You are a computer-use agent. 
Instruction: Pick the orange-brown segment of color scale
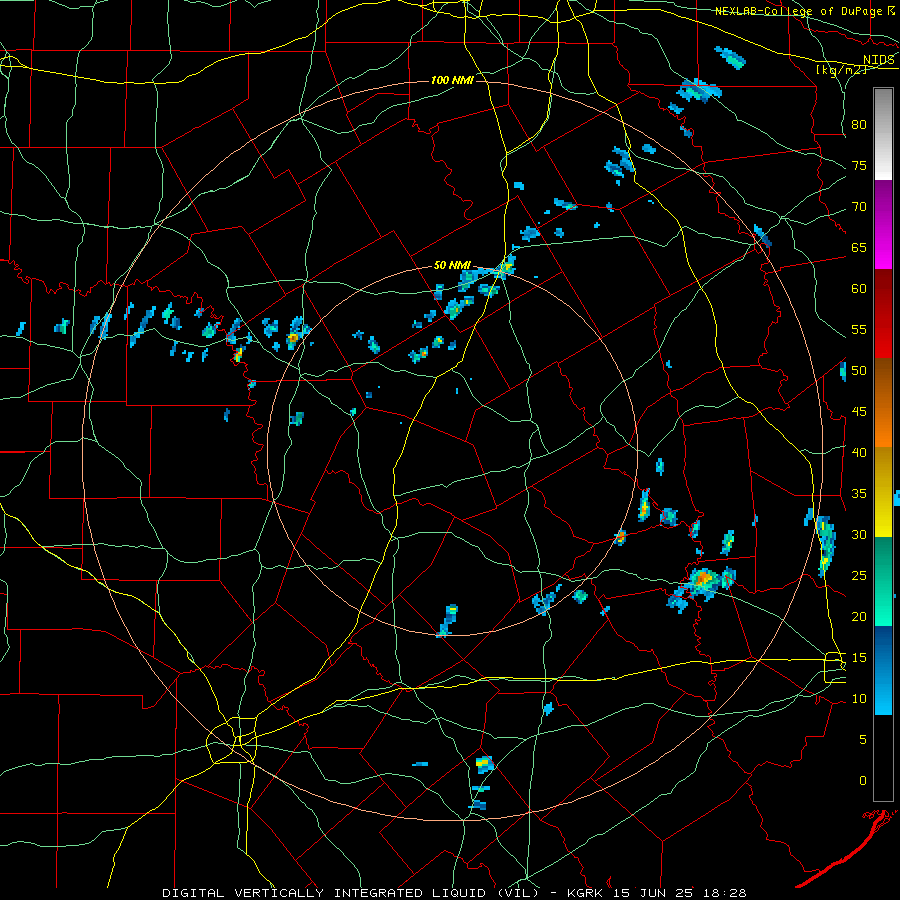883,403
